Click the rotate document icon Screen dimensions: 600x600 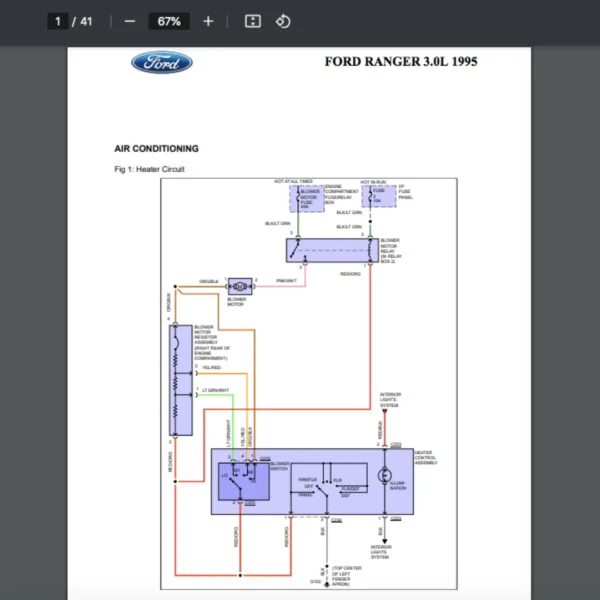[x=283, y=21]
